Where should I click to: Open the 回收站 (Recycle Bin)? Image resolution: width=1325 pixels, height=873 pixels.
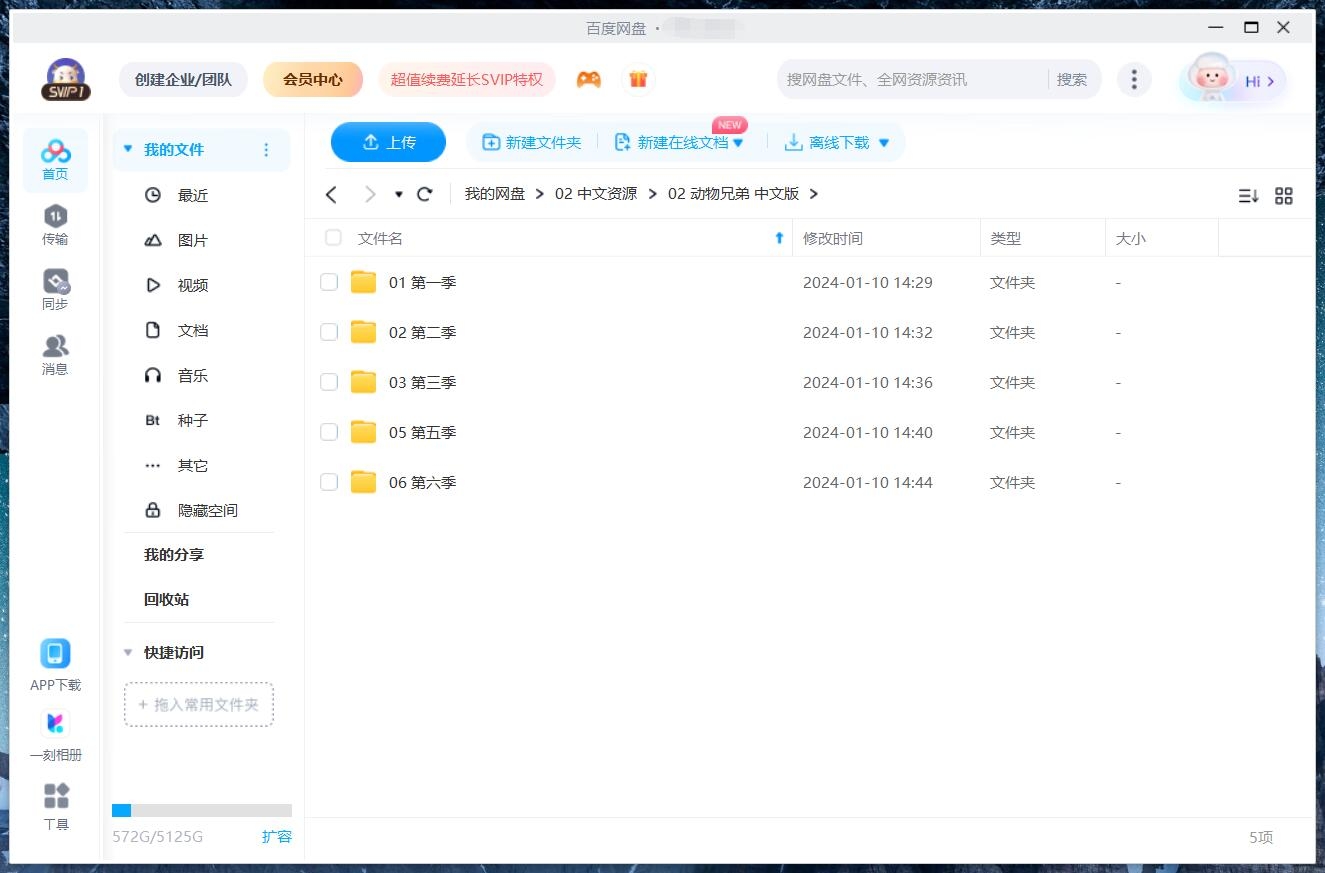click(x=164, y=599)
